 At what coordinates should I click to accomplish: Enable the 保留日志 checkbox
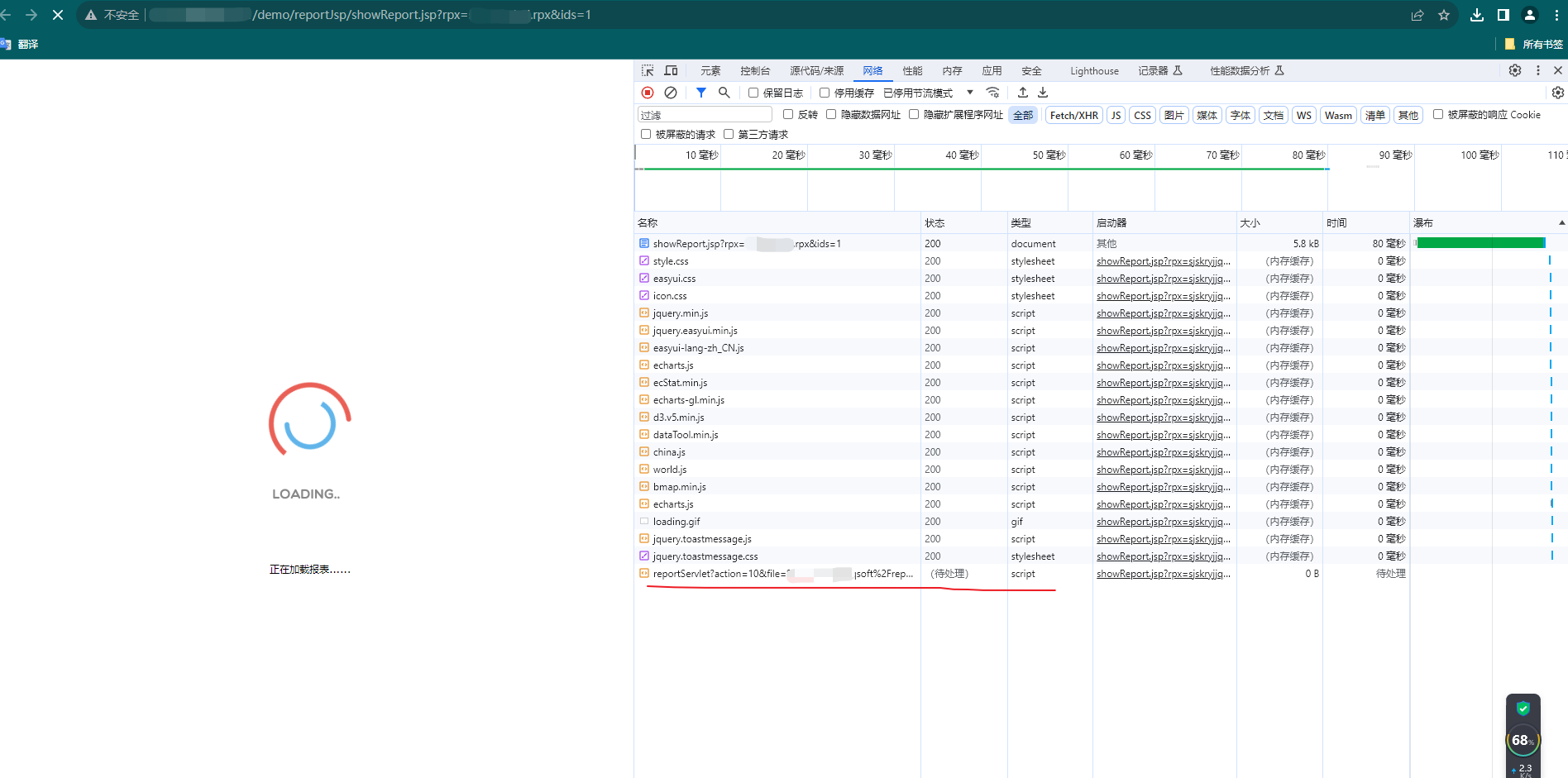(753, 93)
